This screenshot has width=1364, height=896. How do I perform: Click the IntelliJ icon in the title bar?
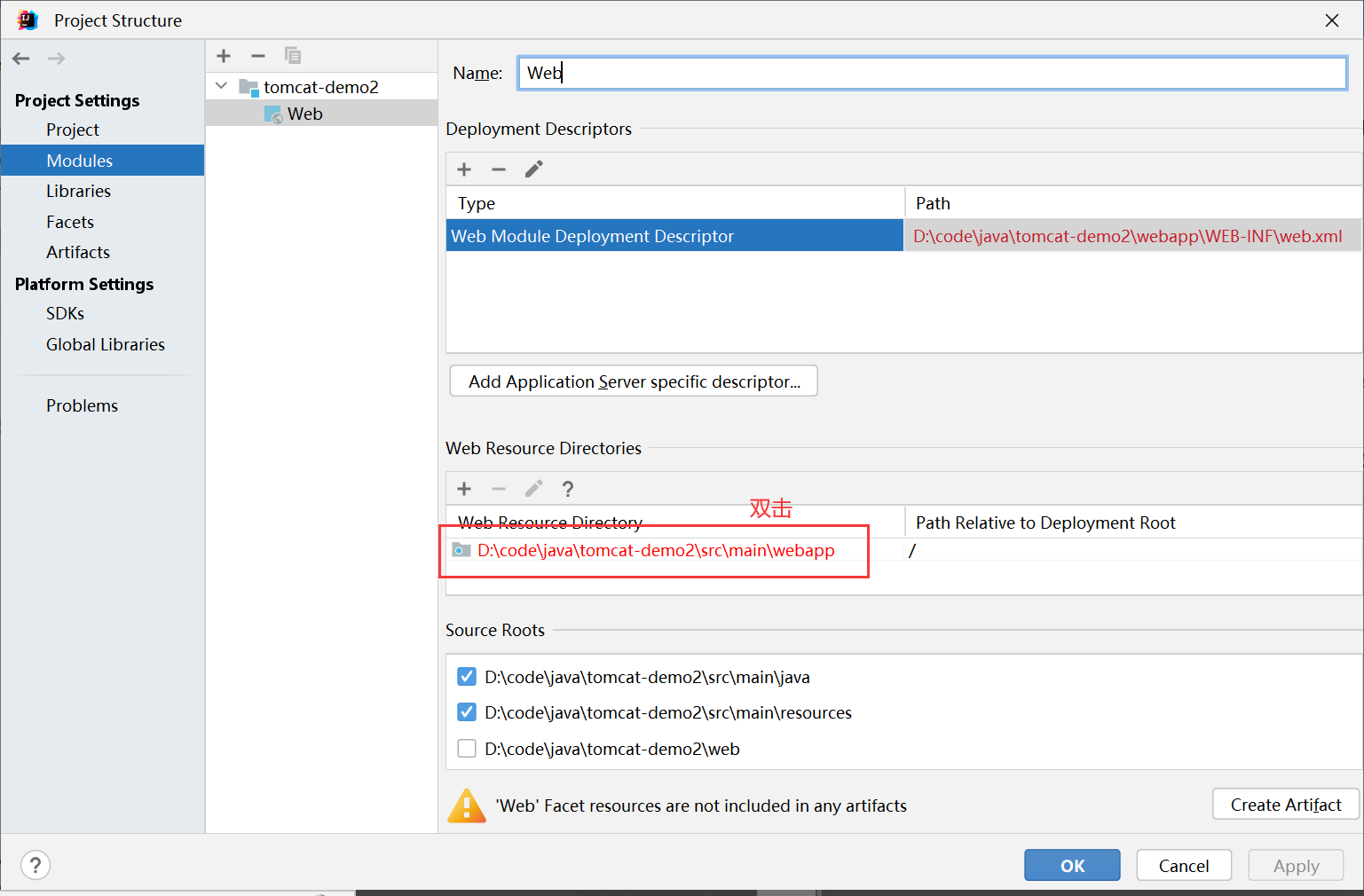click(28, 20)
